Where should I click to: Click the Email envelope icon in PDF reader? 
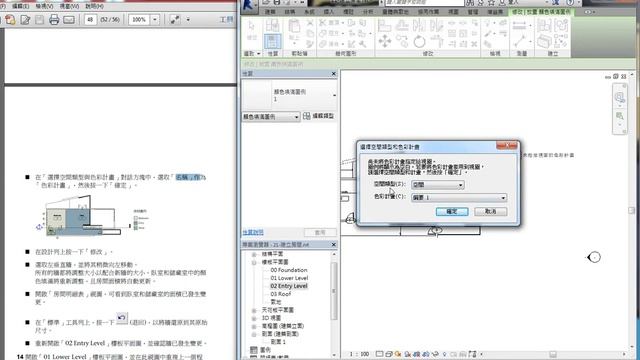tap(69, 19)
